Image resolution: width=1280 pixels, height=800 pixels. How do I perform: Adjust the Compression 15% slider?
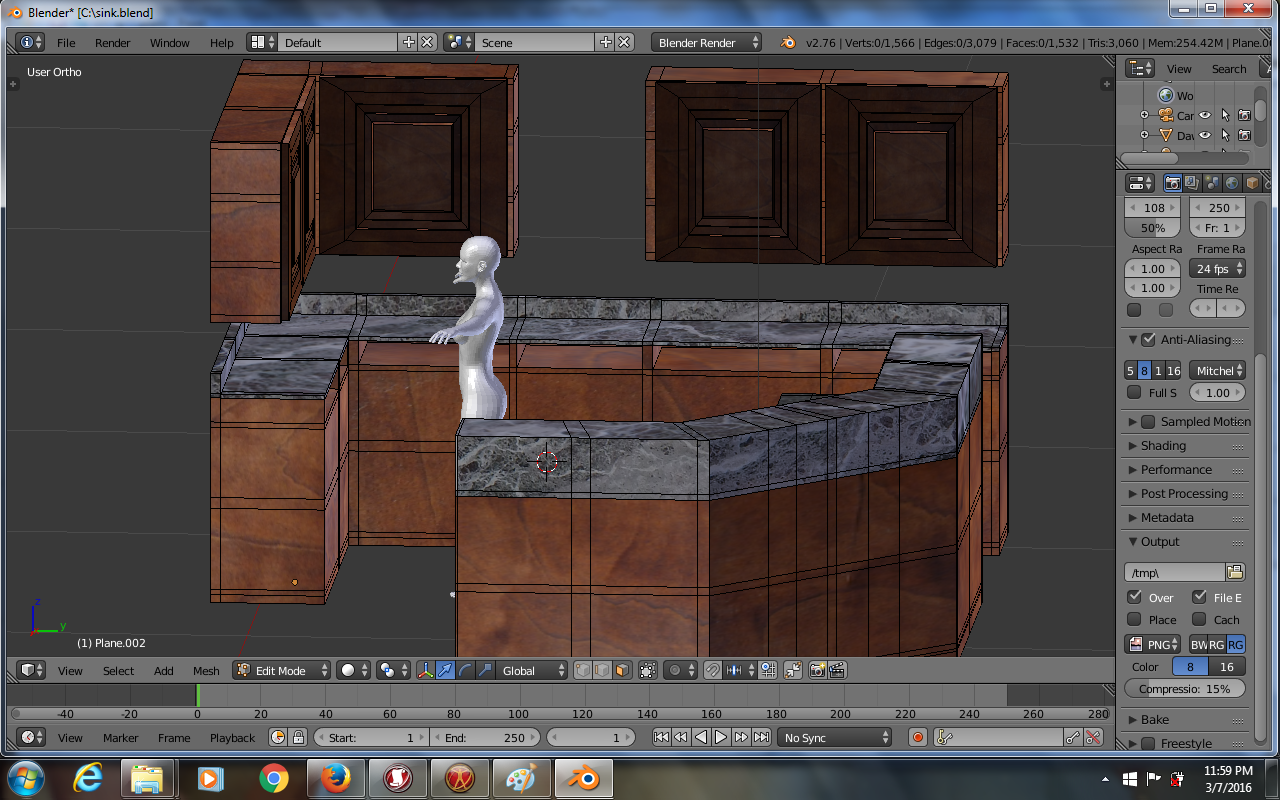(1185, 689)
